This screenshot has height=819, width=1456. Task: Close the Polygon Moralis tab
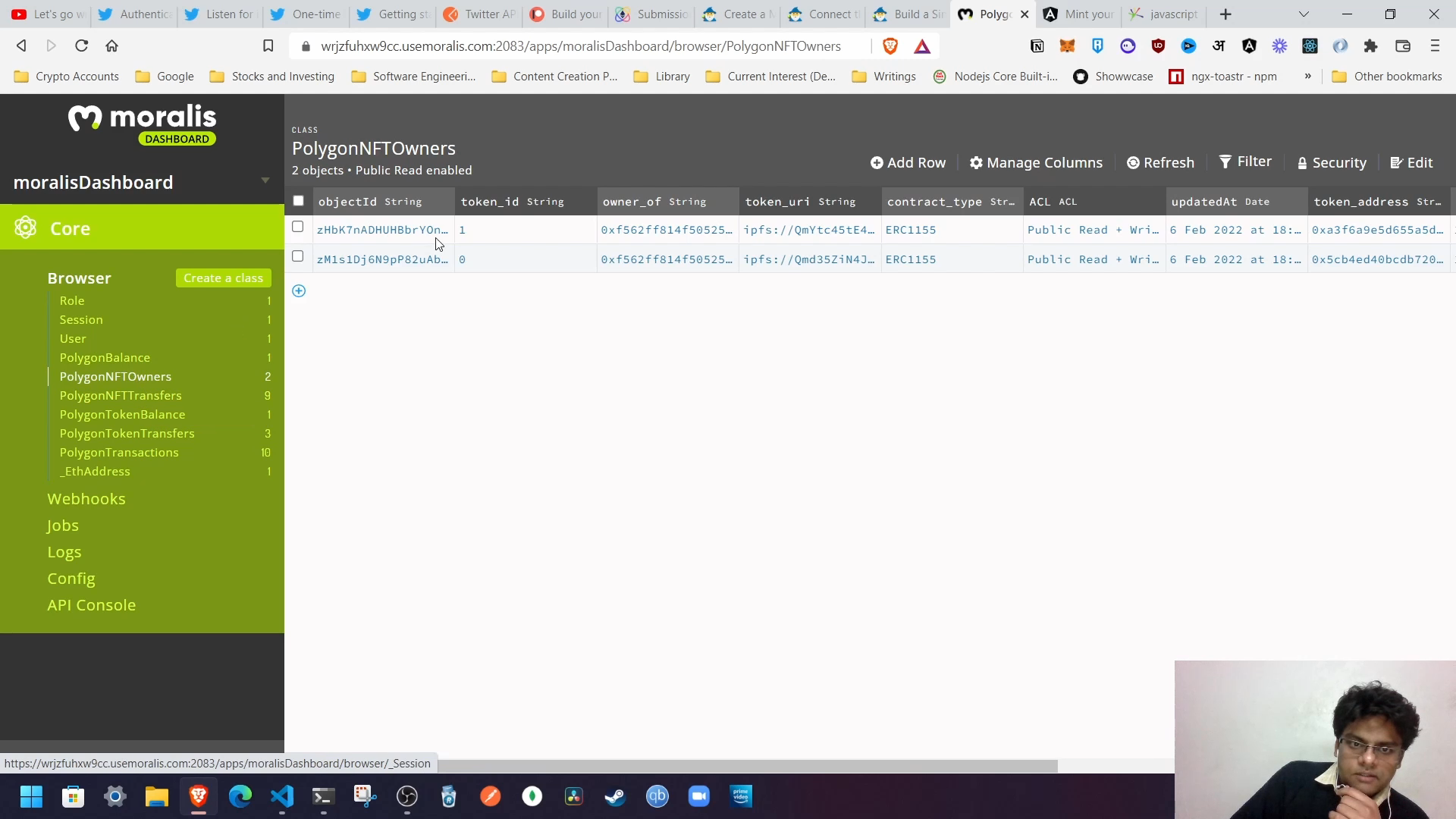1025,14
